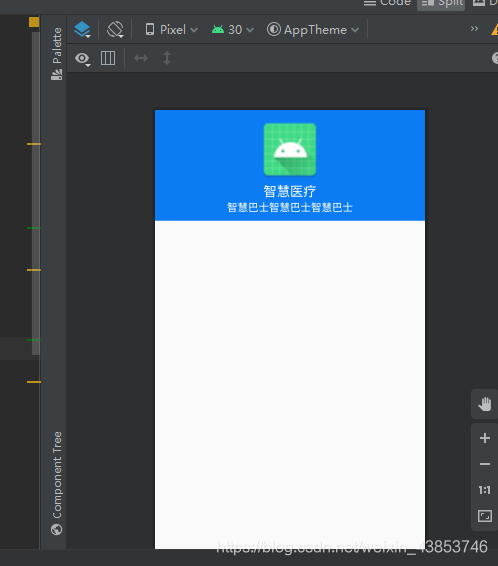This screenshot has height=566, width=498.
Task: Select the 智慧巴士智慧巴士智慧巴士 subtitle text
Action: (x=290, y=207)
